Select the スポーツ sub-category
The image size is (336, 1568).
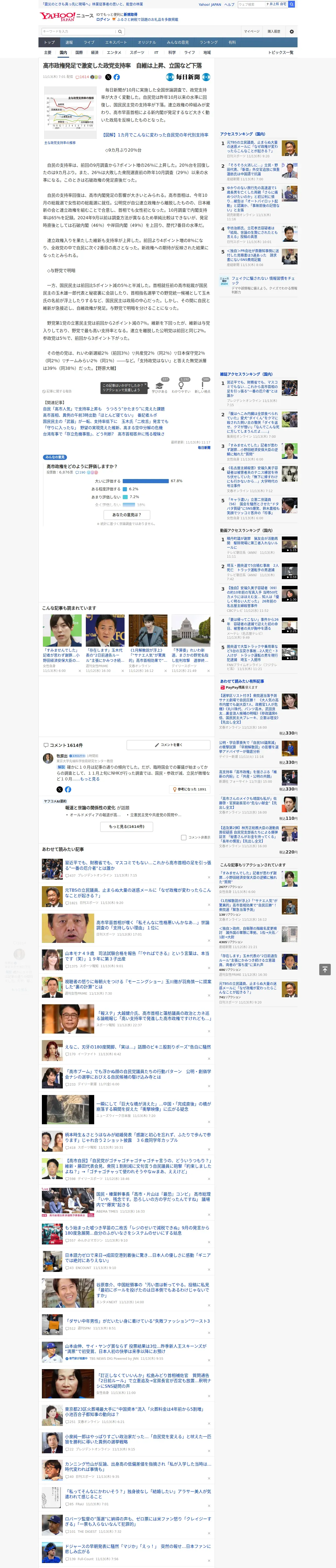[137, 52]
